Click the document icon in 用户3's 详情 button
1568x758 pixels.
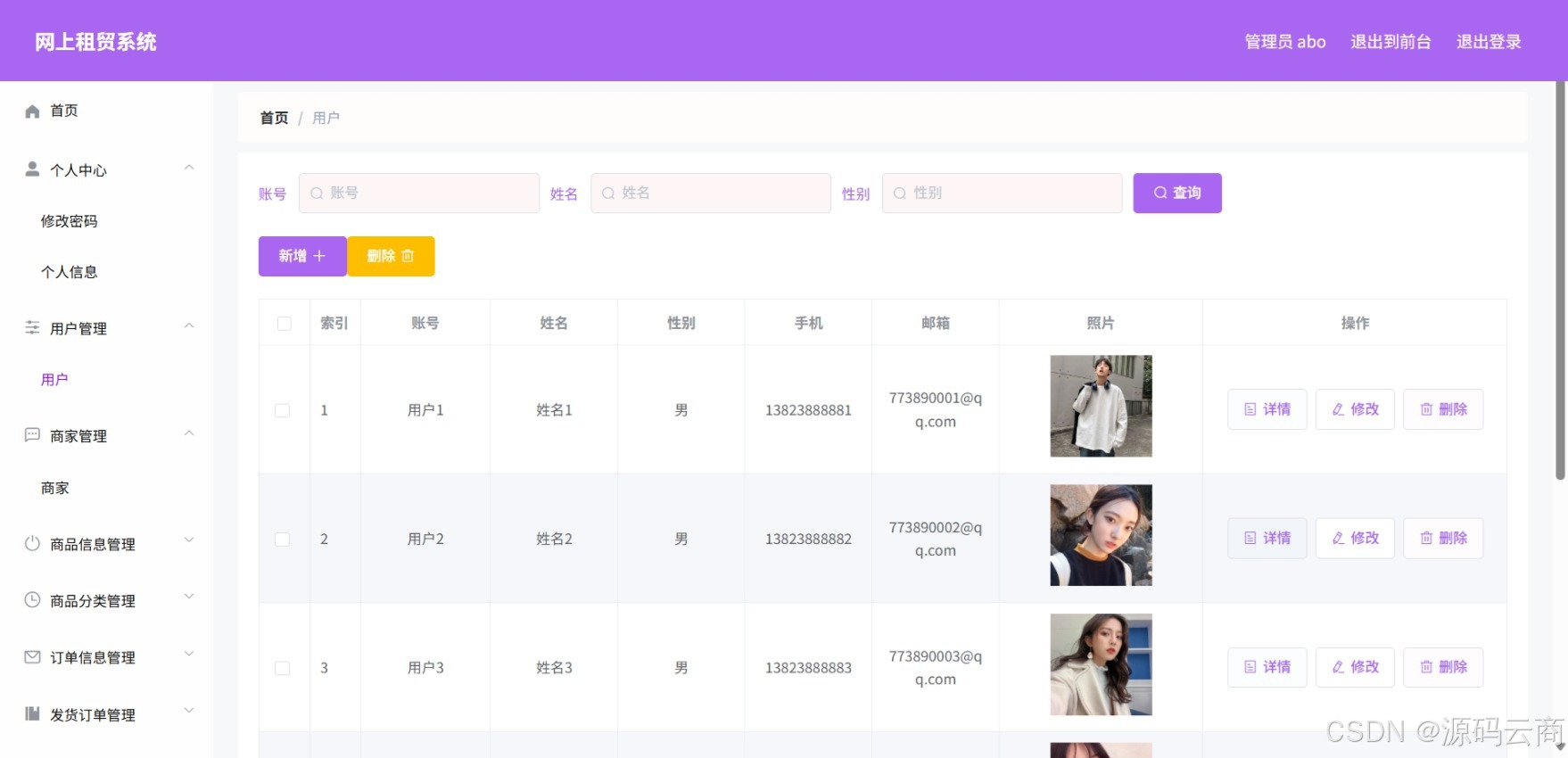click(1250, 667)
